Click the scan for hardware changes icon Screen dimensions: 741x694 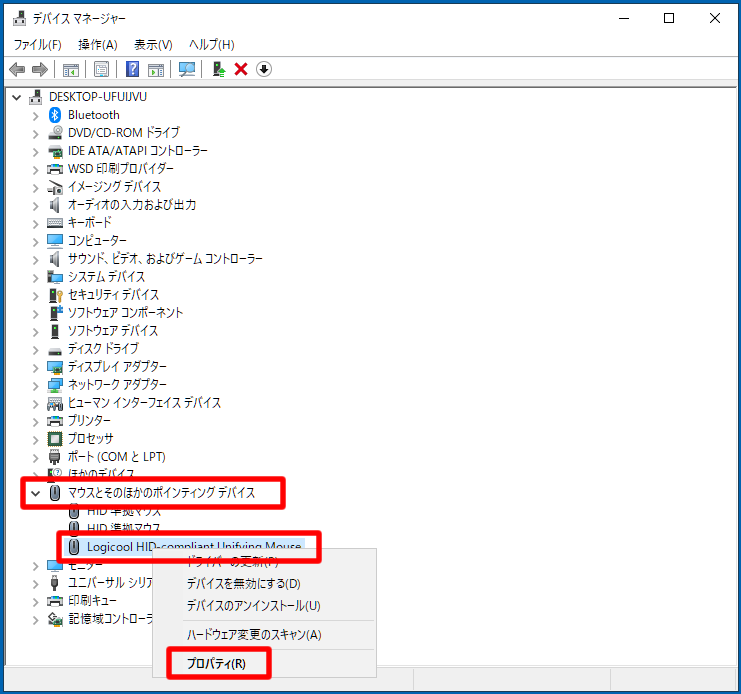tap(186, 69)
